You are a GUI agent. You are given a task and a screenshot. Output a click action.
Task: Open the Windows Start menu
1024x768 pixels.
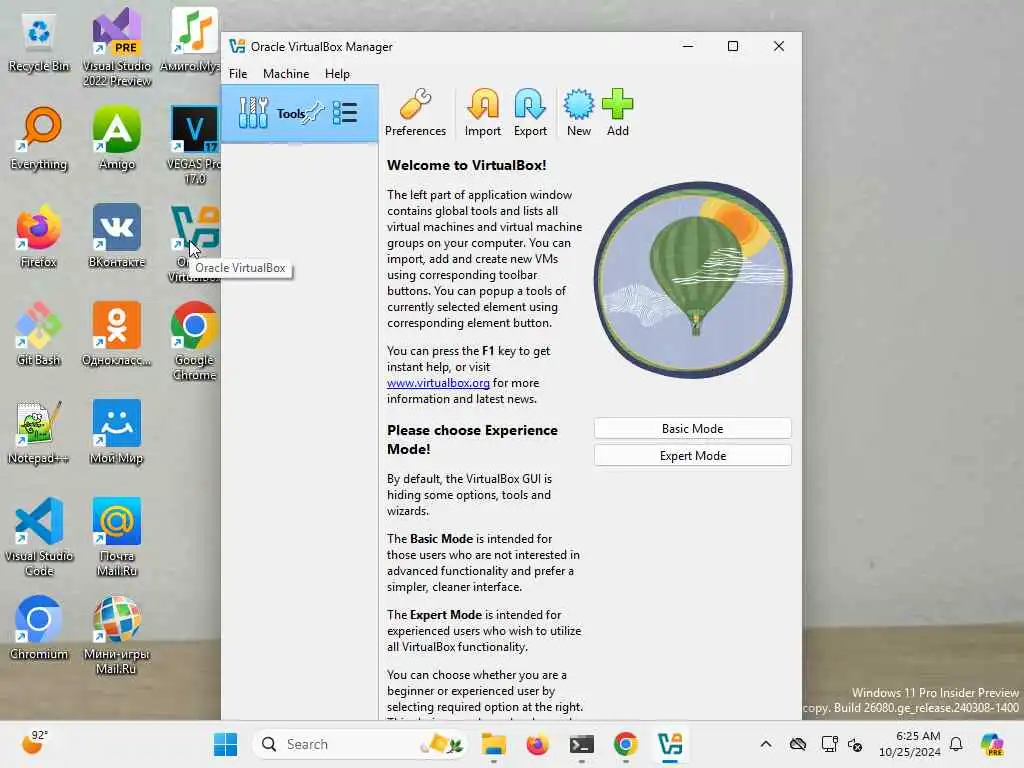point(225,744)
